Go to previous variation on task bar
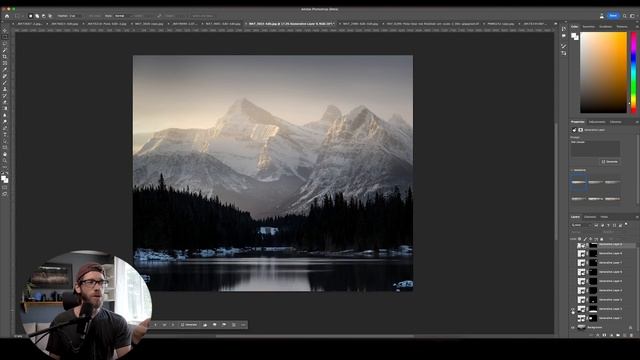 [x=155, y=325]
